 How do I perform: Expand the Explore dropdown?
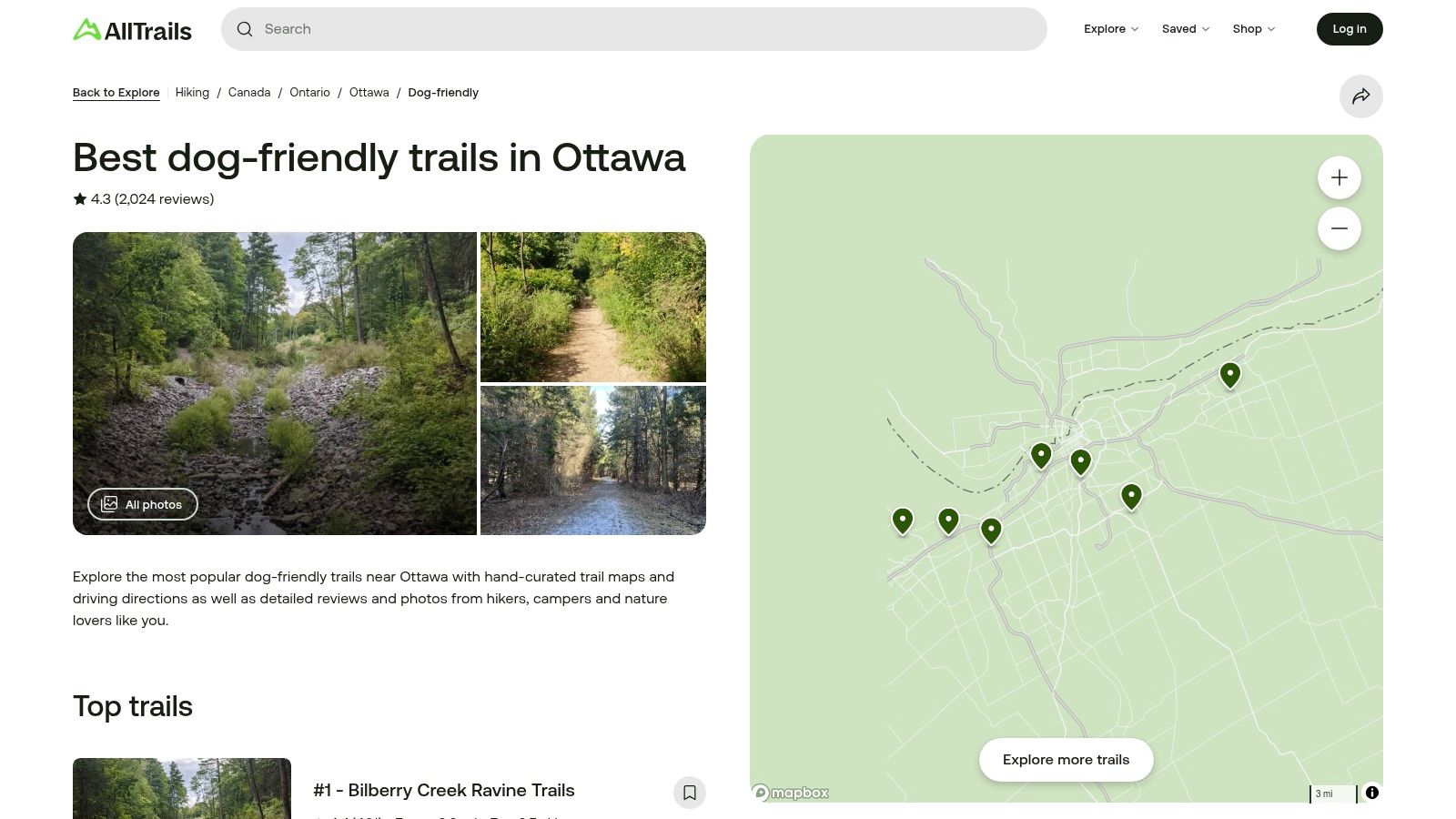coord(1109,29)
